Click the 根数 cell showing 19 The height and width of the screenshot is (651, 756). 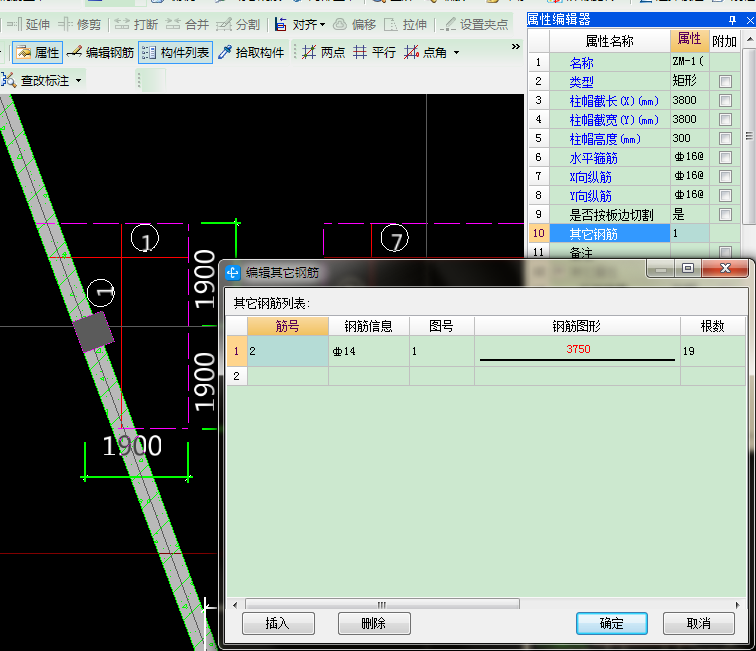[x=713, y=351]
